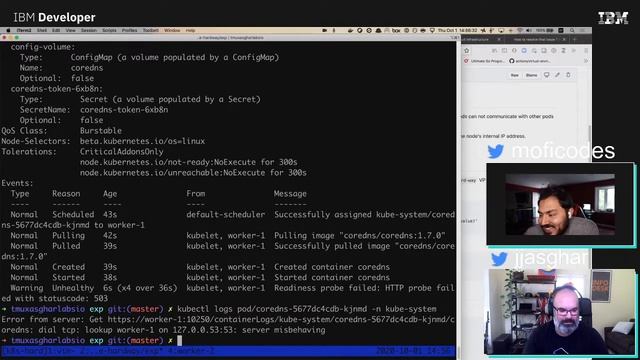This screenshot has width=640, height=360.
Task: Open the Shell menu
Action: (x=42, y=30)
